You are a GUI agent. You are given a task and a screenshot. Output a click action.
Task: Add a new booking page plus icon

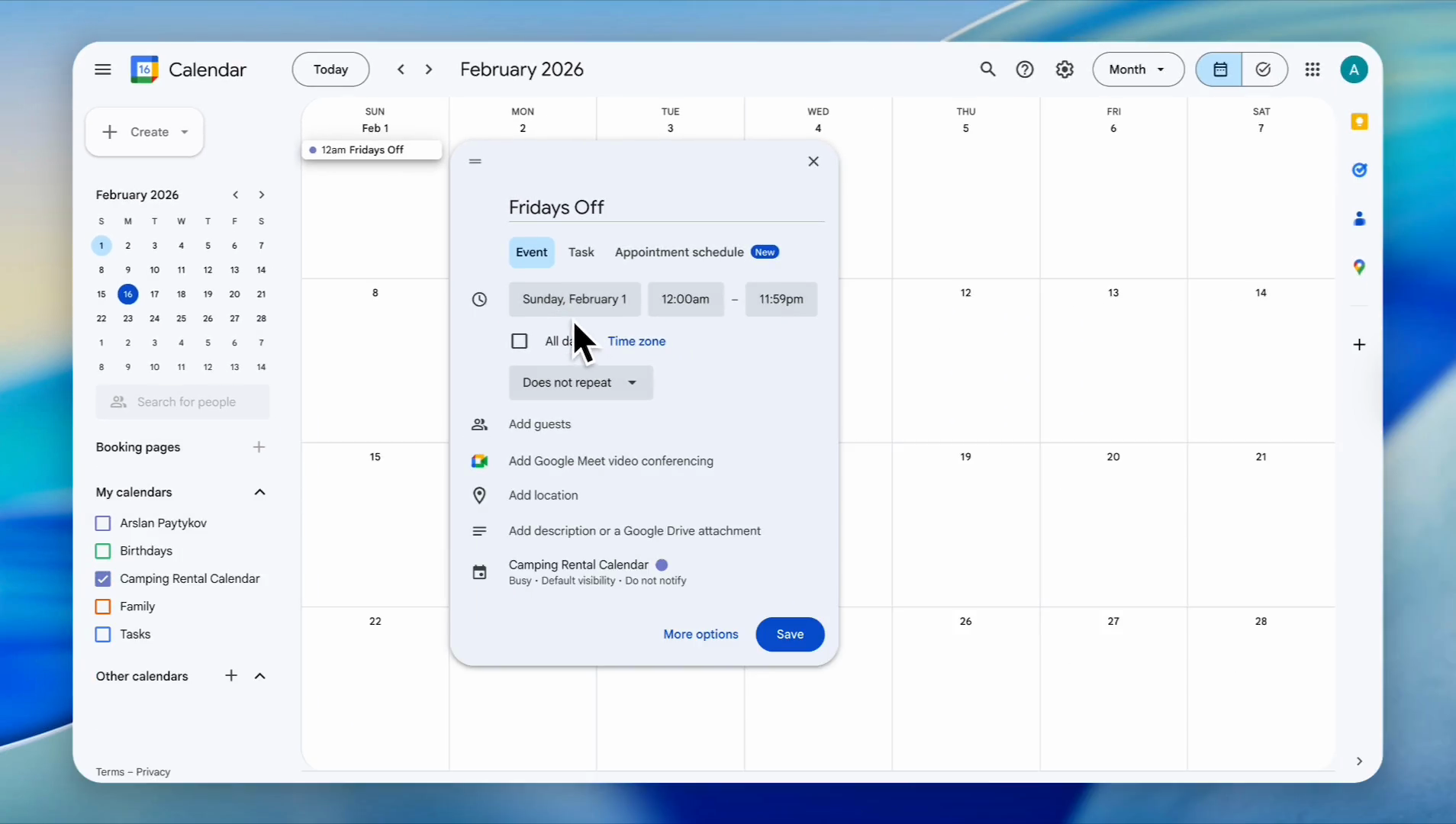[x=259, y=447]
